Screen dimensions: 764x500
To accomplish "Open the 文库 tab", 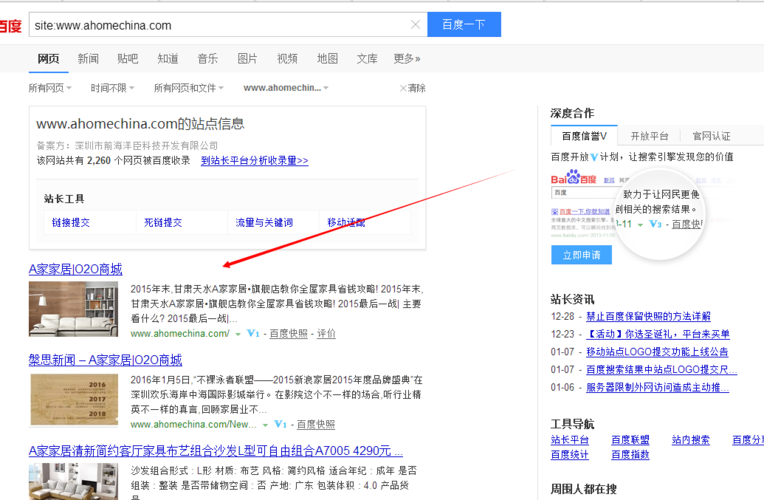I will coord(367,59).
